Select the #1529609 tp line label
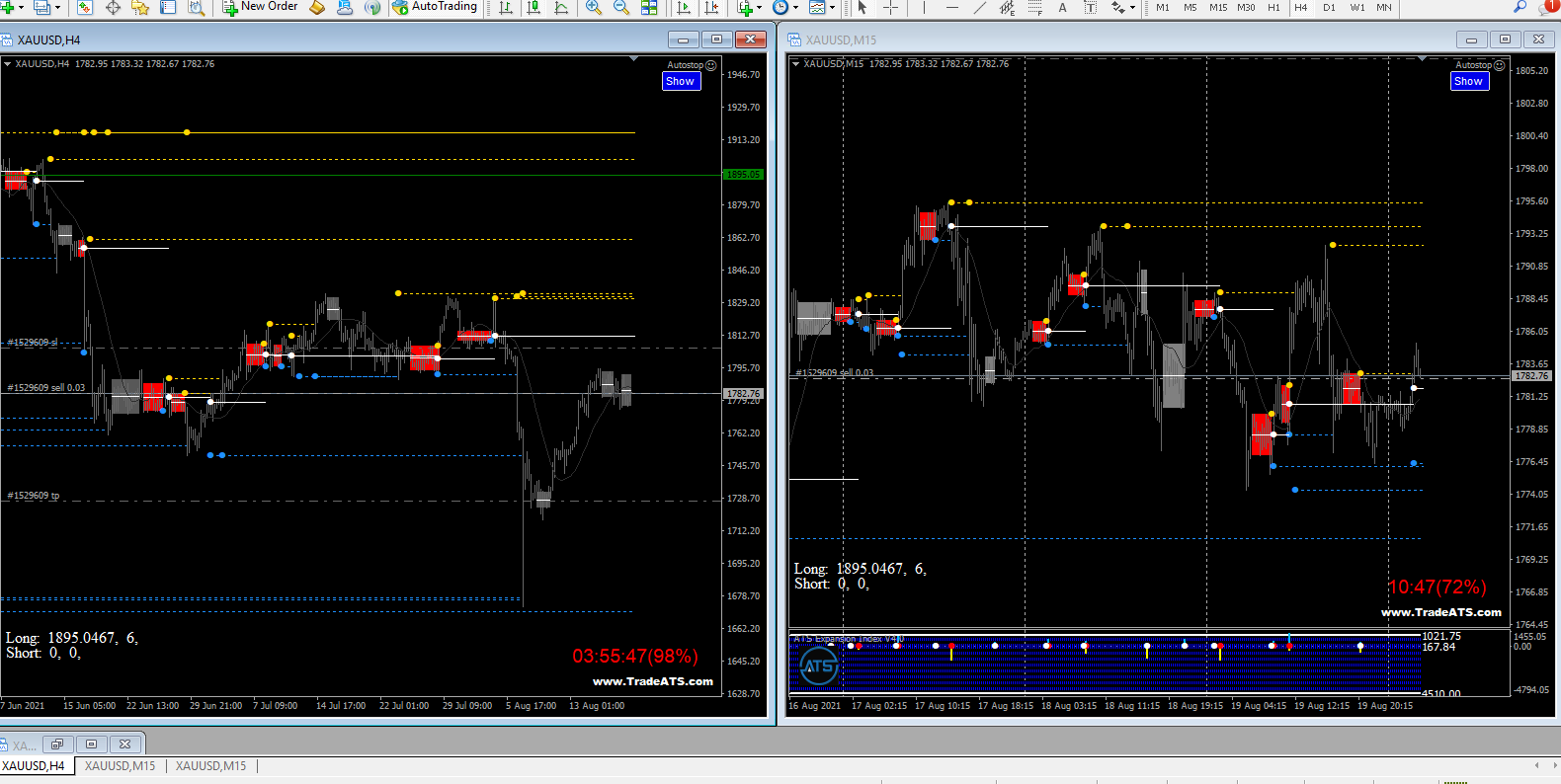Screen dimensions: 1561x784 pos(34,496)
